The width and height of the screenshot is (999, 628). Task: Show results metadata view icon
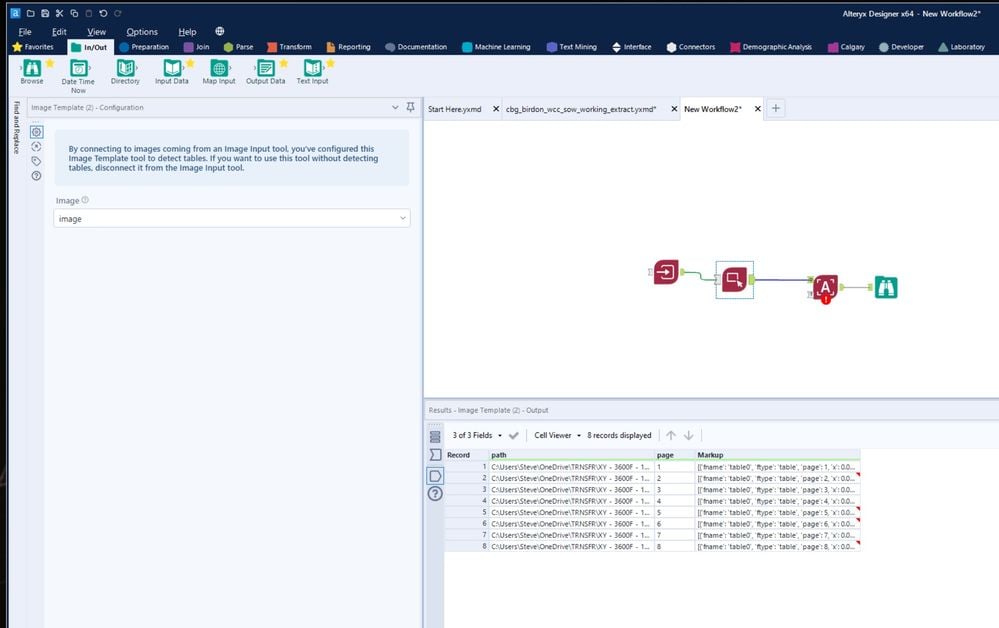[x=435, y=436]
